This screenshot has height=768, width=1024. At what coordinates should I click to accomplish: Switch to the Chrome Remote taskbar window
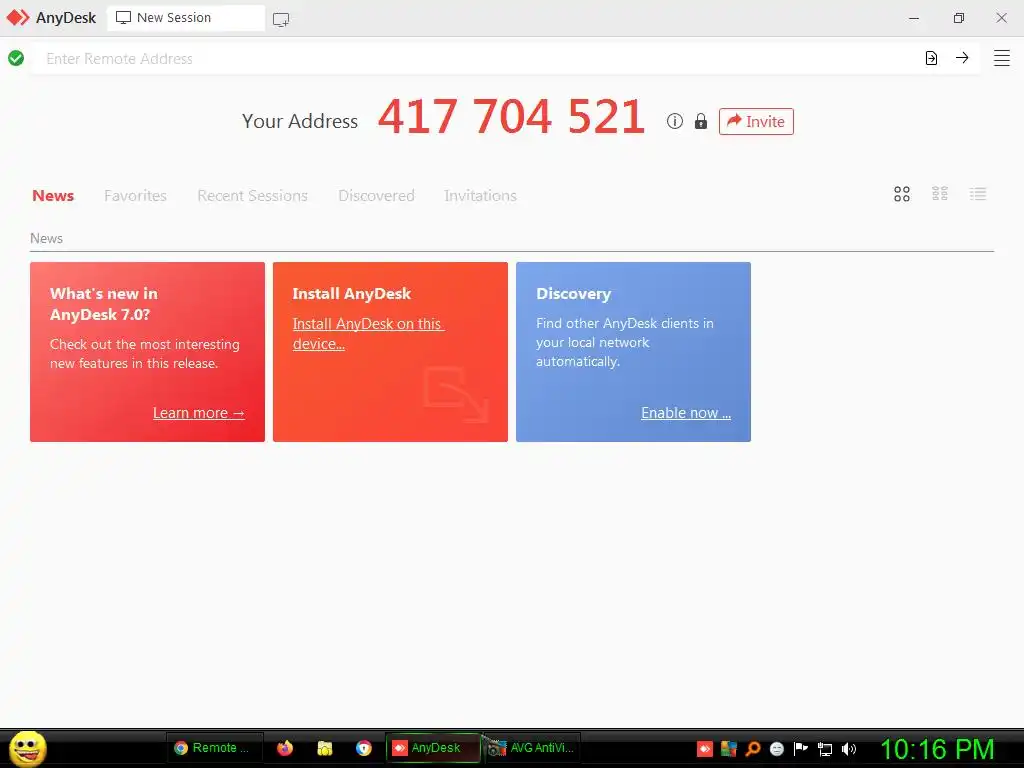point(215,748)
